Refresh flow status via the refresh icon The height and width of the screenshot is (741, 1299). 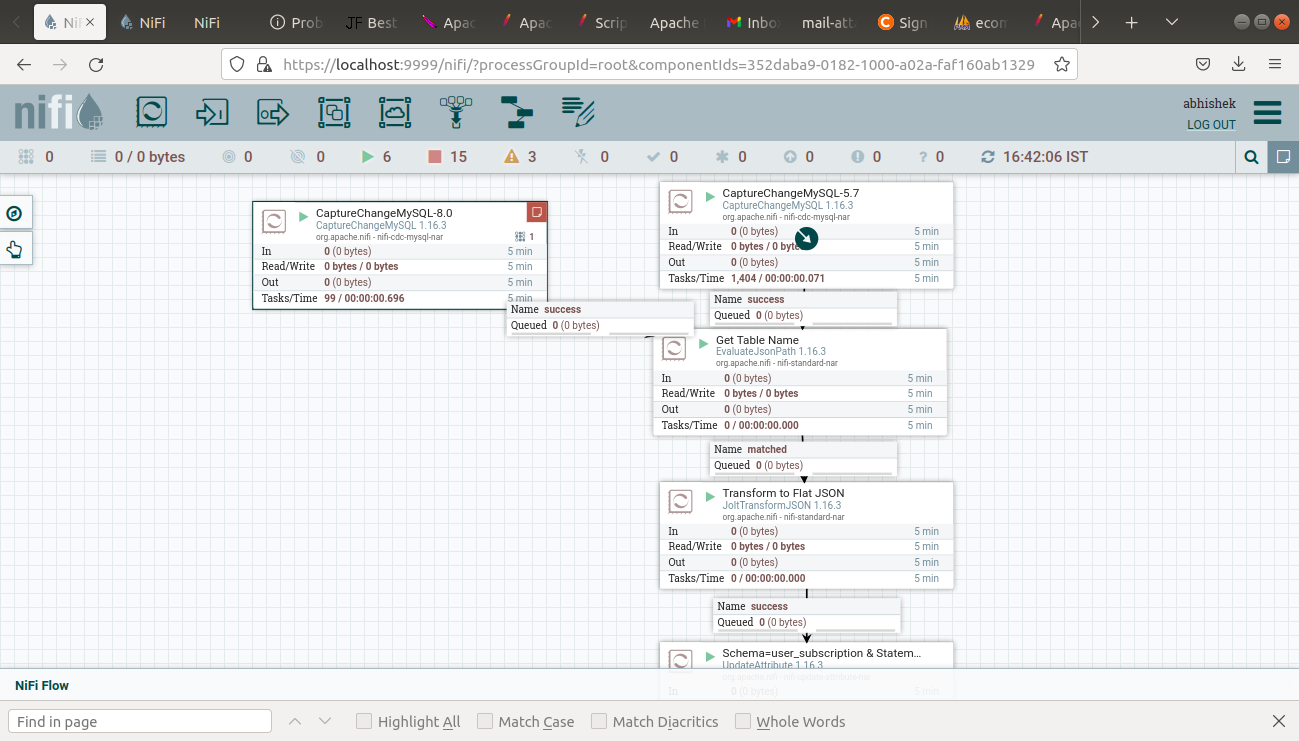click(x=988, y=156)
